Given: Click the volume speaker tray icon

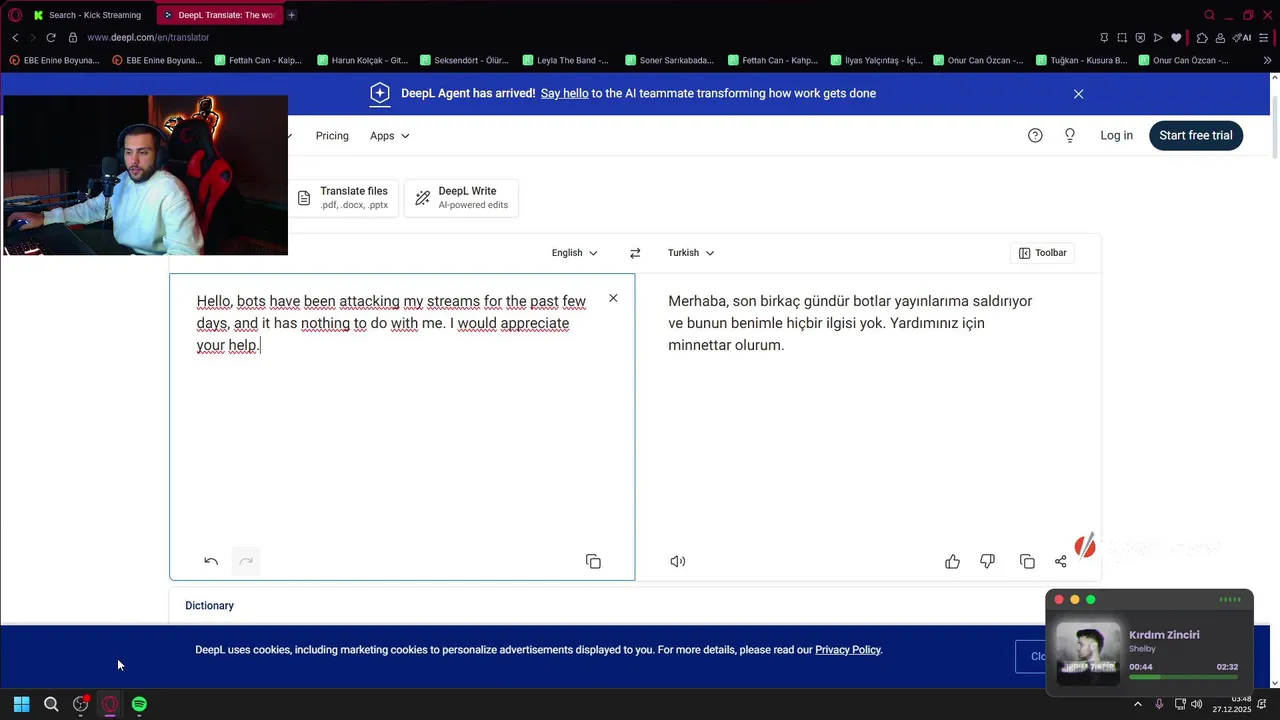Looking at the screenshot, I should (x=1197, y=704).
